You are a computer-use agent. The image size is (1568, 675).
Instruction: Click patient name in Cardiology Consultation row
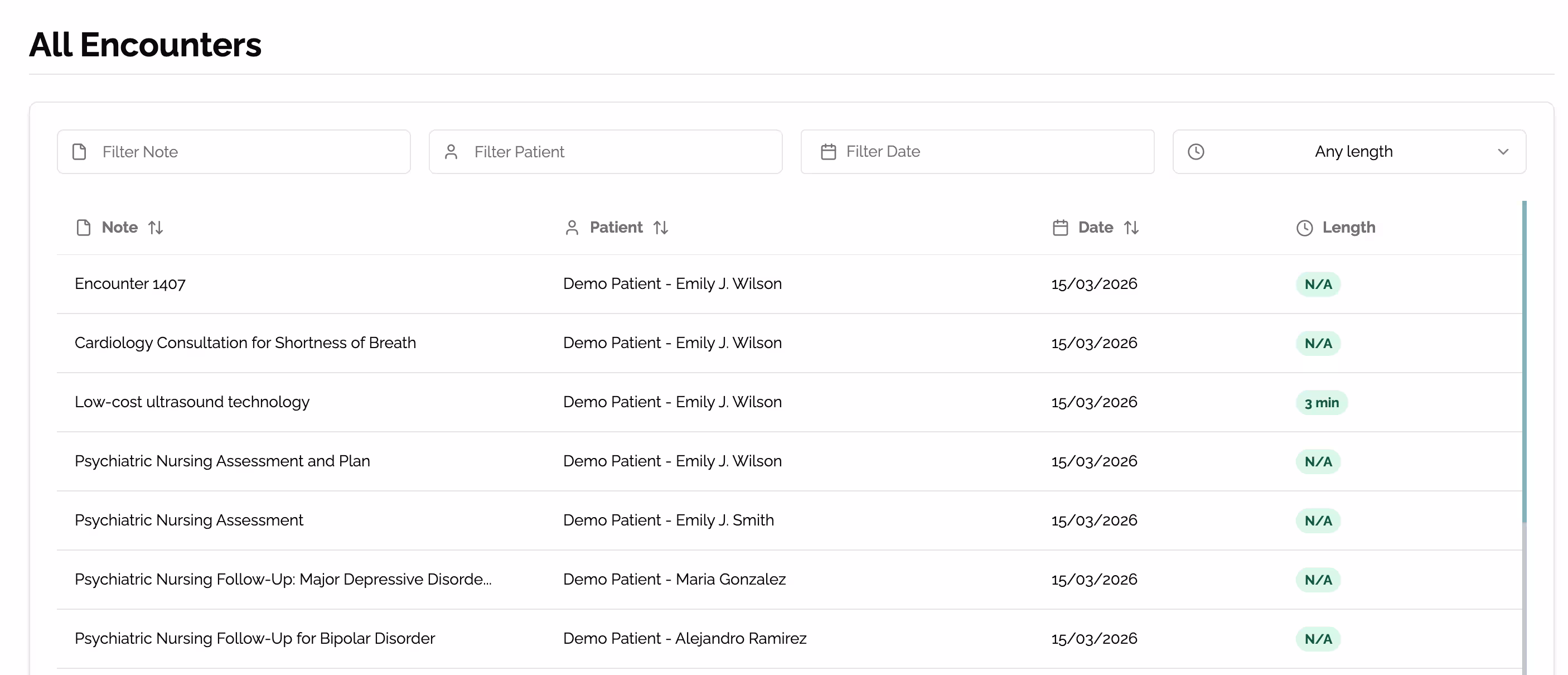(x=672, y=343)
